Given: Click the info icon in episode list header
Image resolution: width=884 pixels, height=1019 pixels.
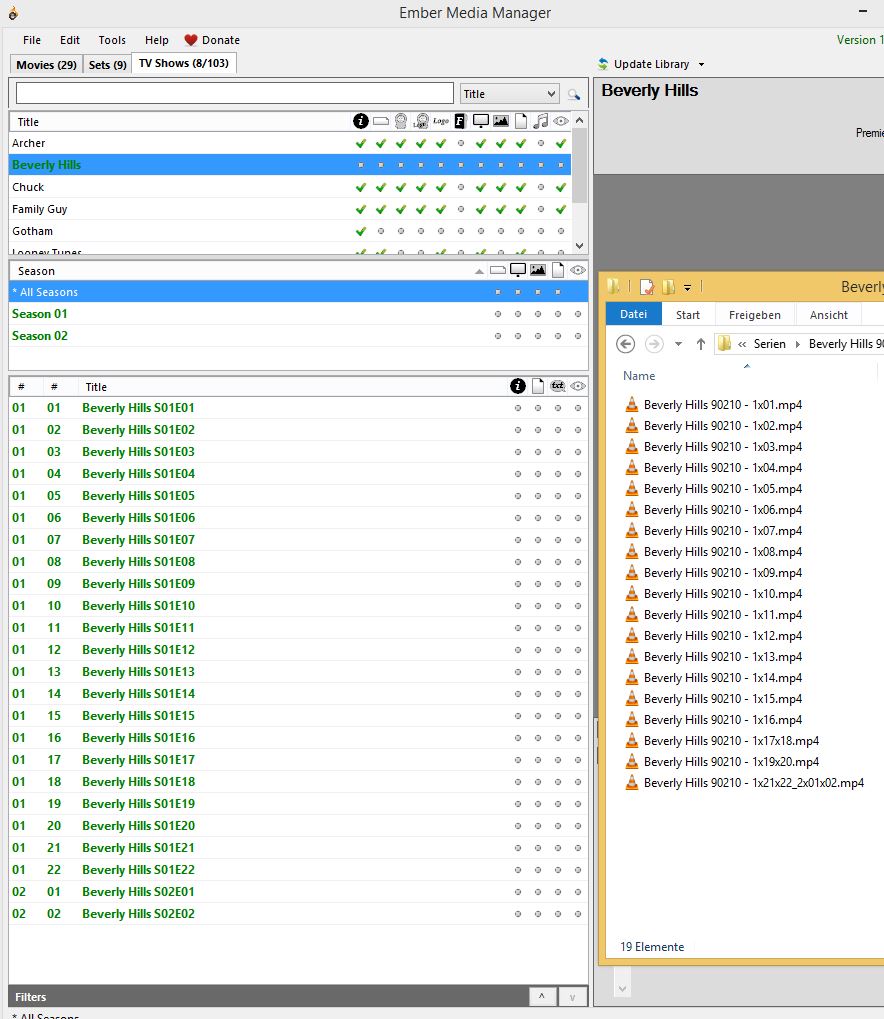Looking at the screenshot, I should click(x=518, y=386).
